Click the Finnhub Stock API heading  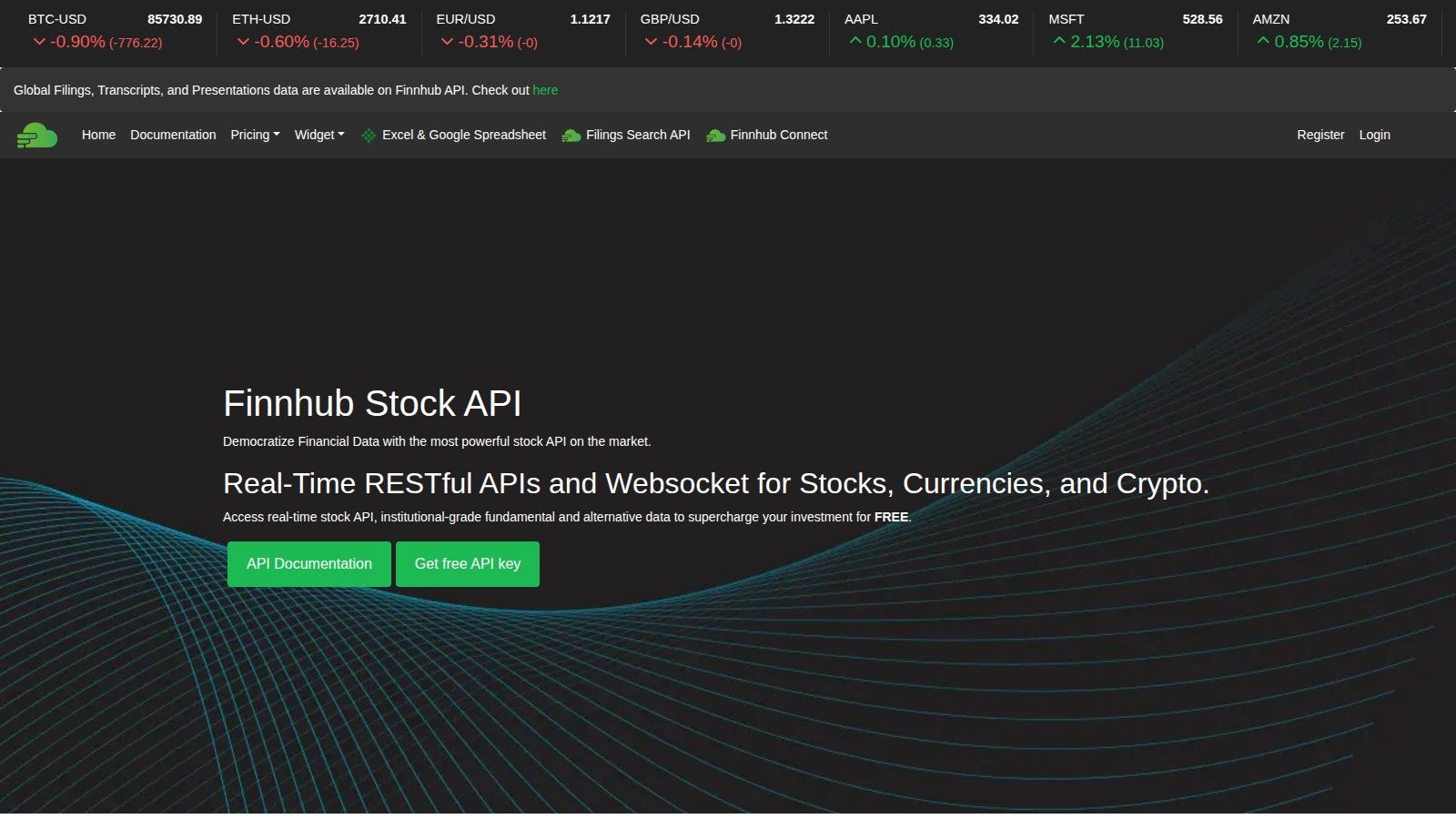coord(372,404)
